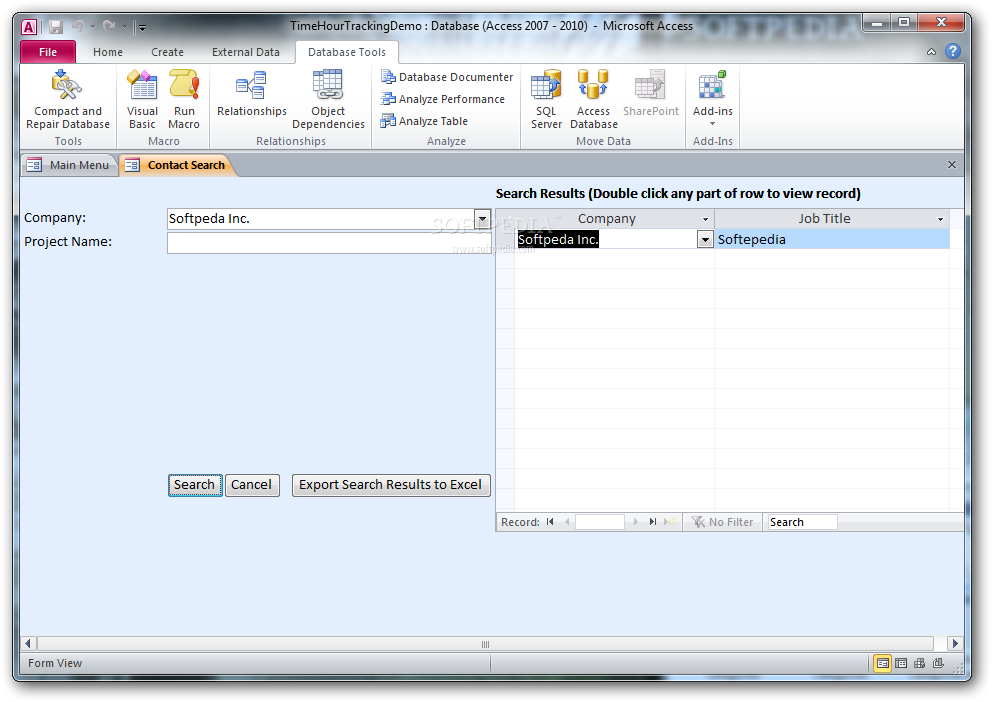Click the Project Name input field

point(329,243)
